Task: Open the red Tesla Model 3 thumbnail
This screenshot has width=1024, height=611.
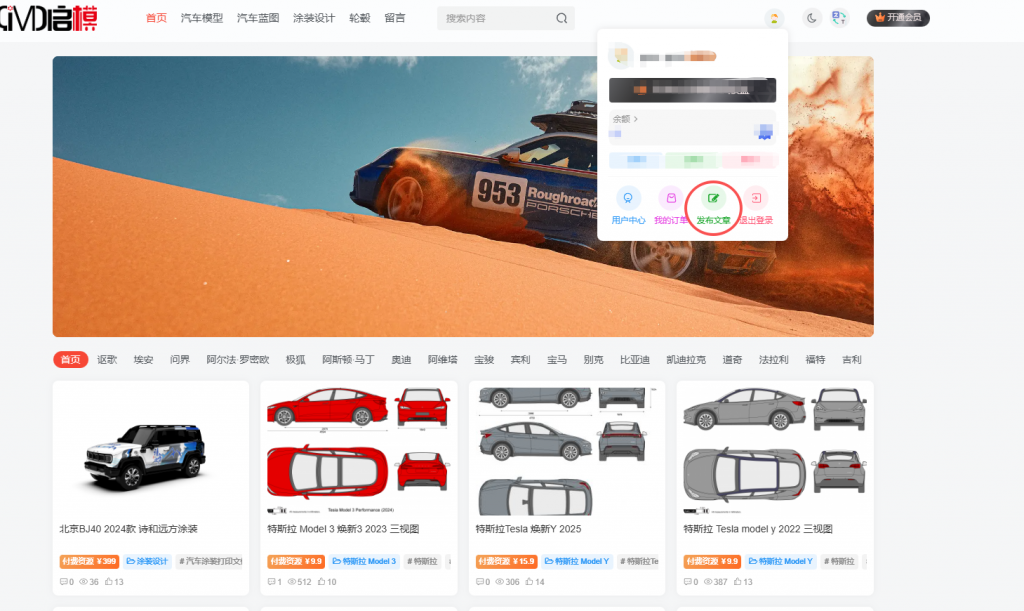Action: pos(358,446)
